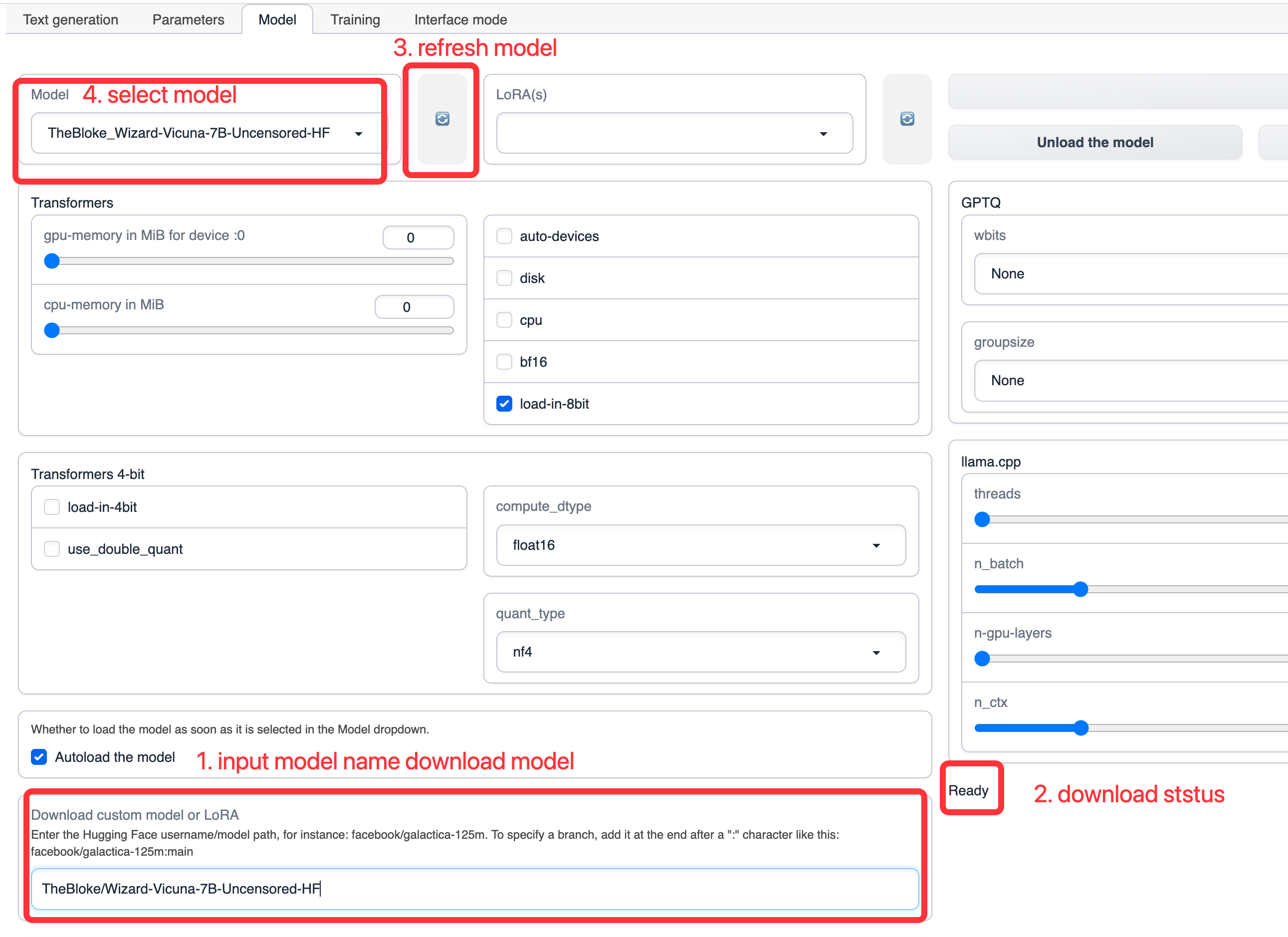Click the gpu-memory numeric value field

[x=418, y=237]
